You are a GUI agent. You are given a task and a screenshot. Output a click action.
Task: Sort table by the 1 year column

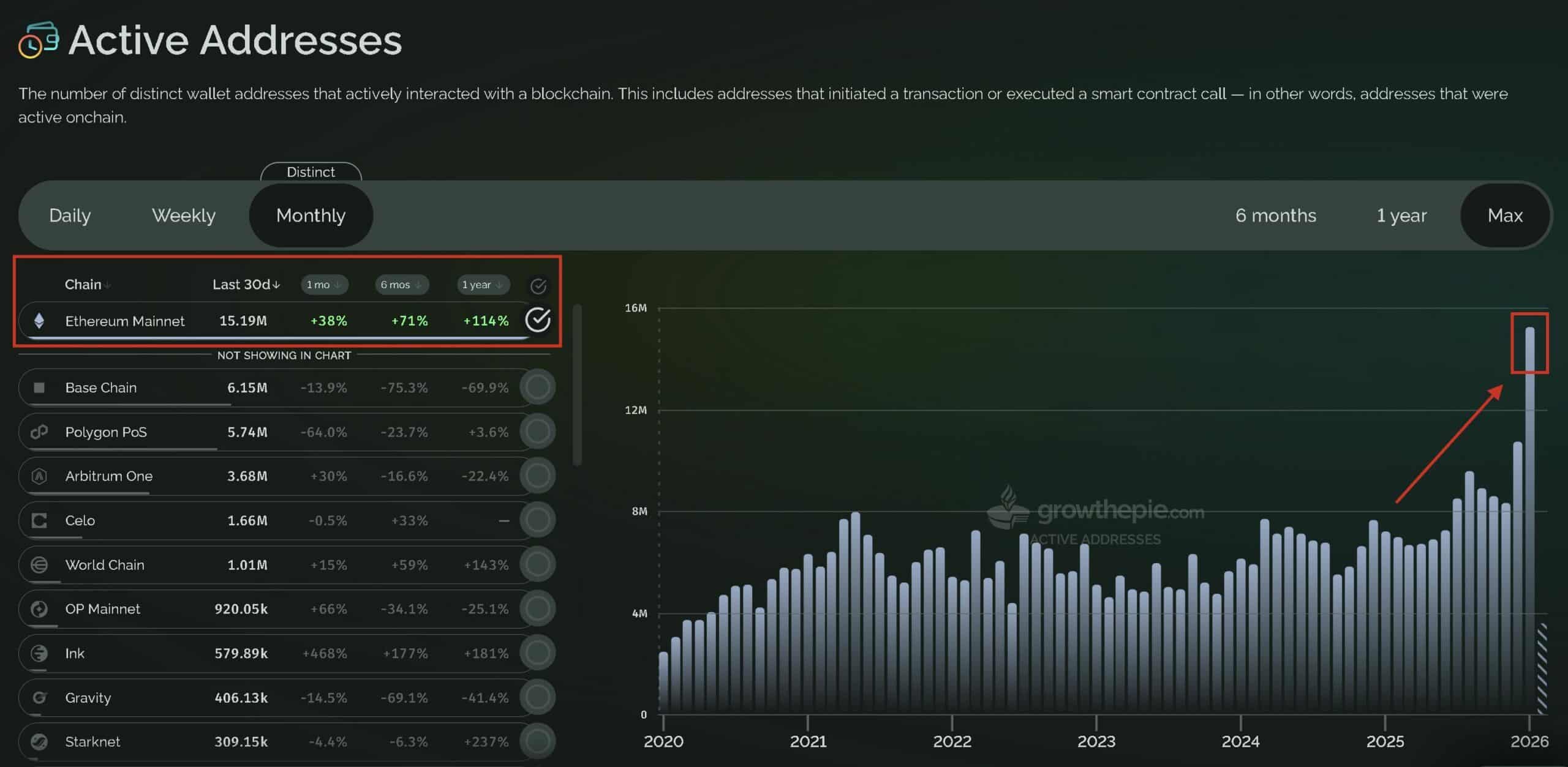[x=483, y=285]
